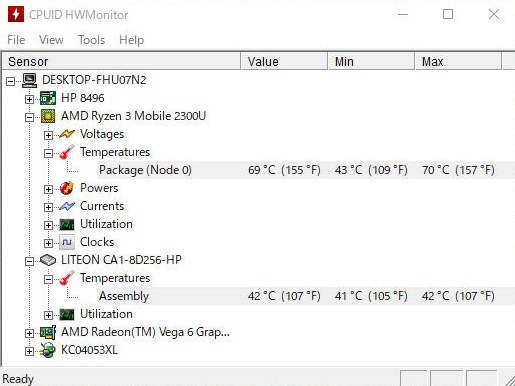Click the Sensor column header
This screenshot has width=515, height=386.
[121, 61]
